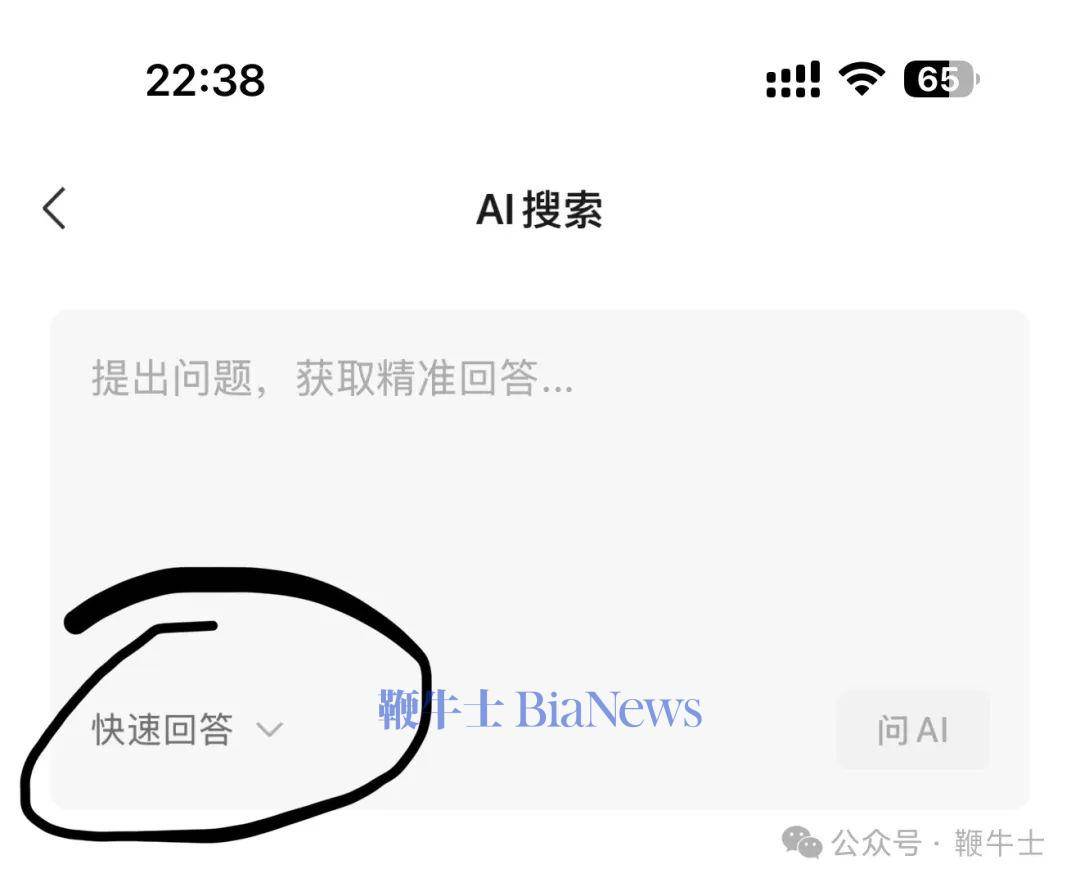1080x887 pixels.
Task: Click the 22:38 clock in the status bar
Action: coord(205,81)
